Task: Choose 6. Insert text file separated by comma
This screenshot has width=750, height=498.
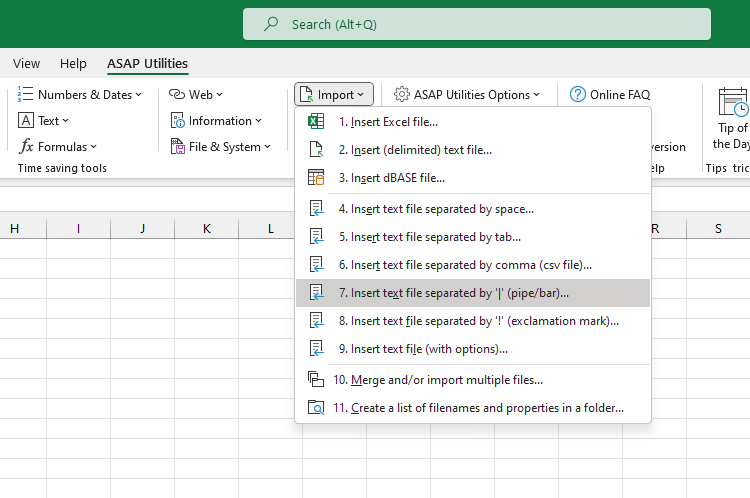Action: tap(473, 265)
